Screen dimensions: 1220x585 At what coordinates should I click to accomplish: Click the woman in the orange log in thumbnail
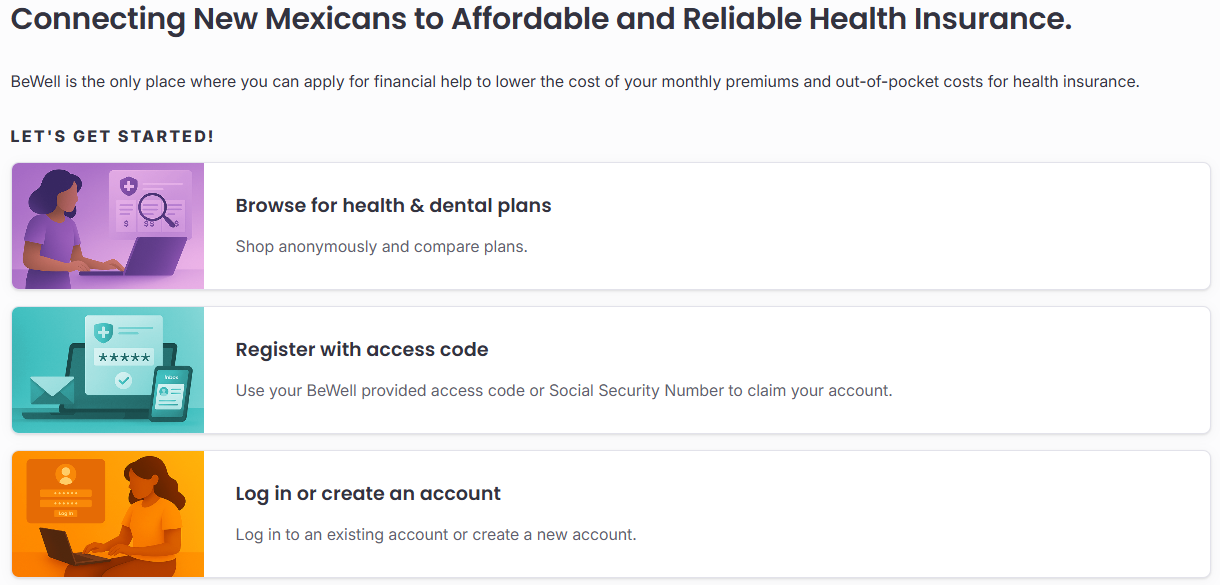pos(152,510)
